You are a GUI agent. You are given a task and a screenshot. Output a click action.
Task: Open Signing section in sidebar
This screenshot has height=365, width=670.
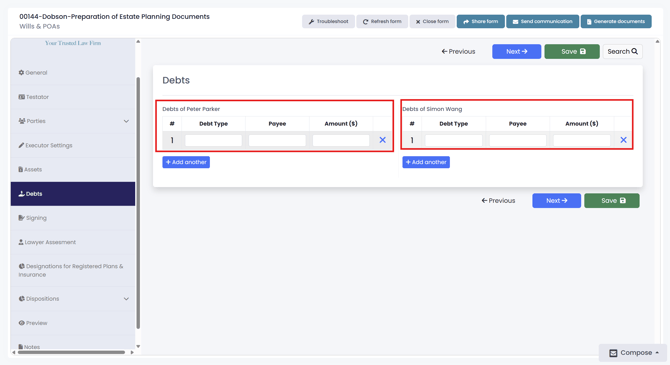tap(73, 218)
